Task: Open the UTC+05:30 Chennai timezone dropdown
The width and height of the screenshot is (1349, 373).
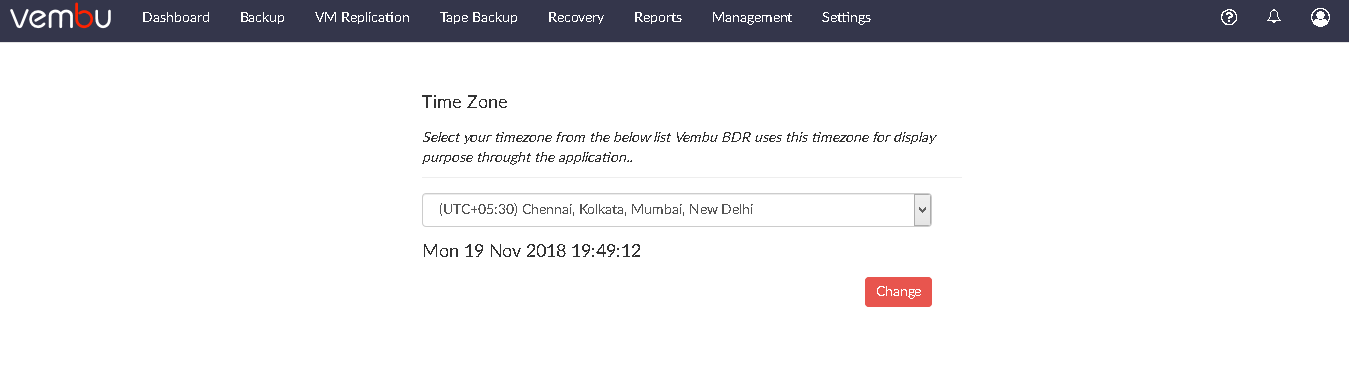Action: coord(677,210)
